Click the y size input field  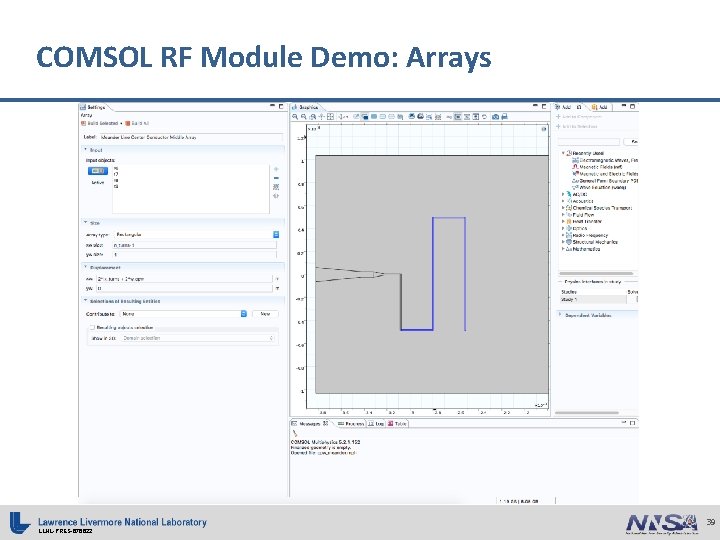click(195, 254)
